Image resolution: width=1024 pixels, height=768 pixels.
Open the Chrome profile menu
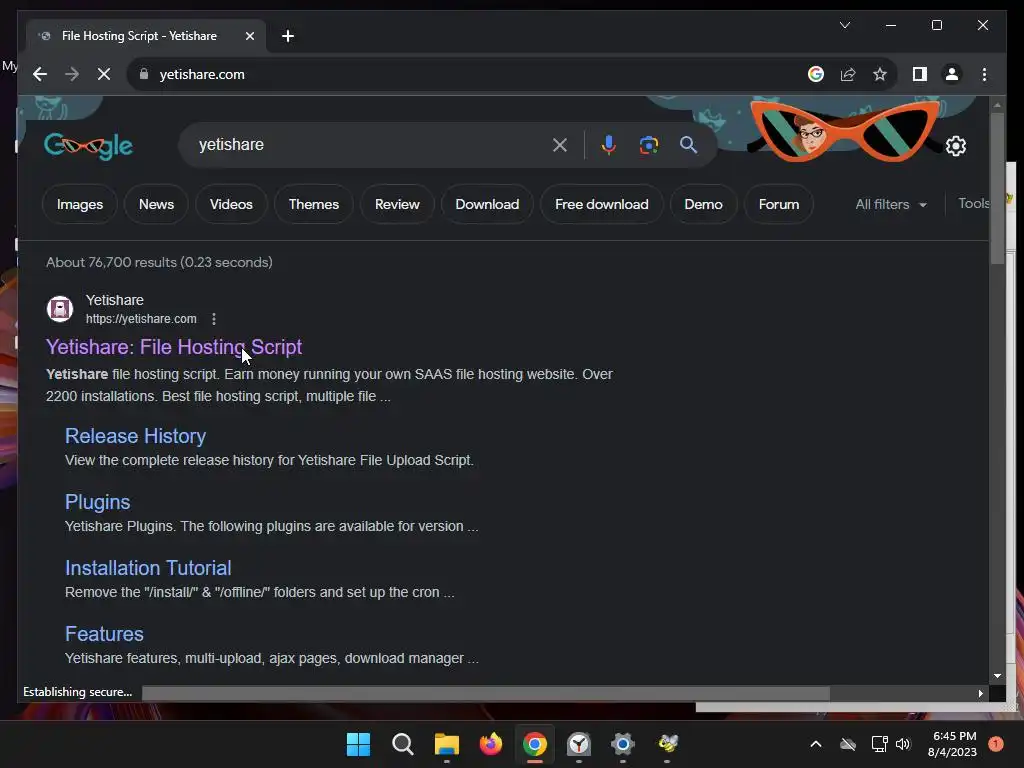pyautogui.click(x=952, y=74)
